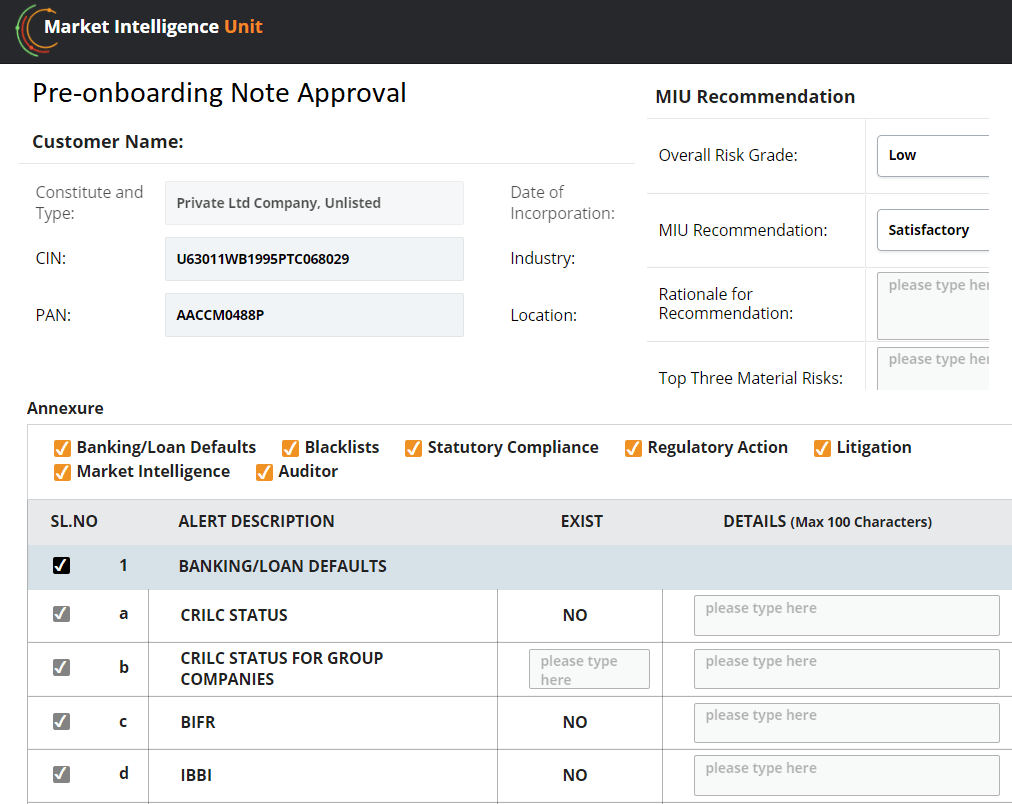This screenshot has height=804, width=1012.
Task: Uncheck the Litigation filter checkbox
Action: point(822,448)
